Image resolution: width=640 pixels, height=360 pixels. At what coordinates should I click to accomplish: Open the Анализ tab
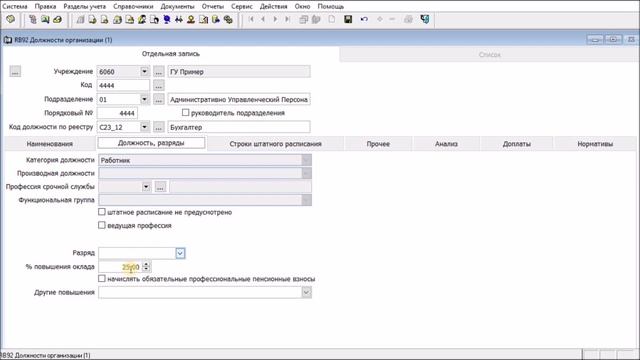[x=446, y=144]
